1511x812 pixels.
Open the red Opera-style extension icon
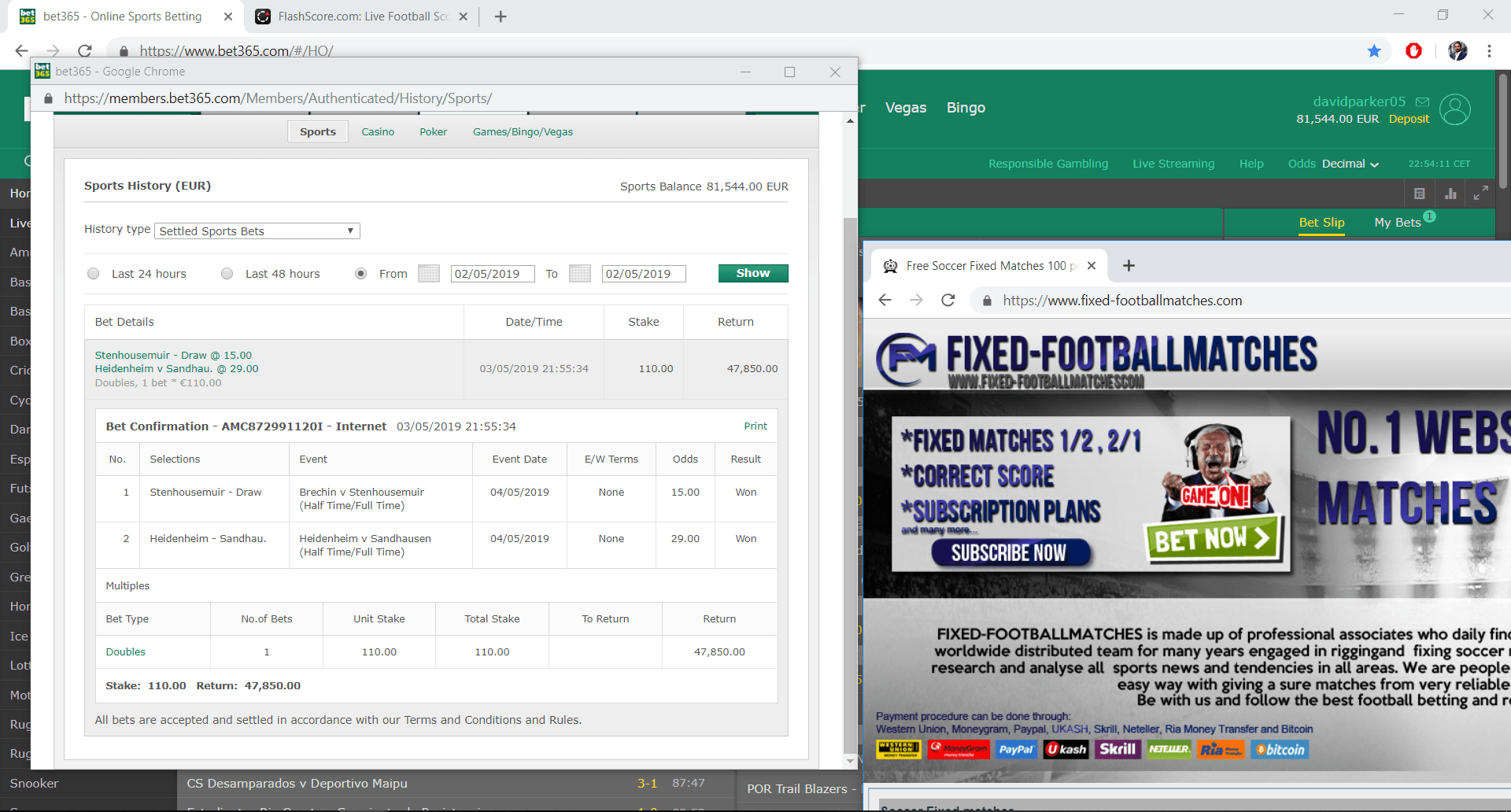coord(1414,51)
